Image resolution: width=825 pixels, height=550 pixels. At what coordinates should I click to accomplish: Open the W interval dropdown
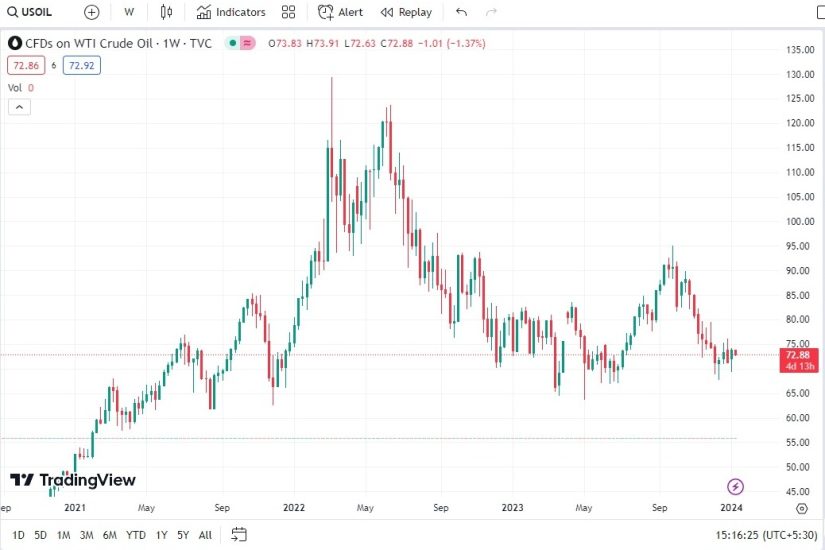click(x=129, y=12)
